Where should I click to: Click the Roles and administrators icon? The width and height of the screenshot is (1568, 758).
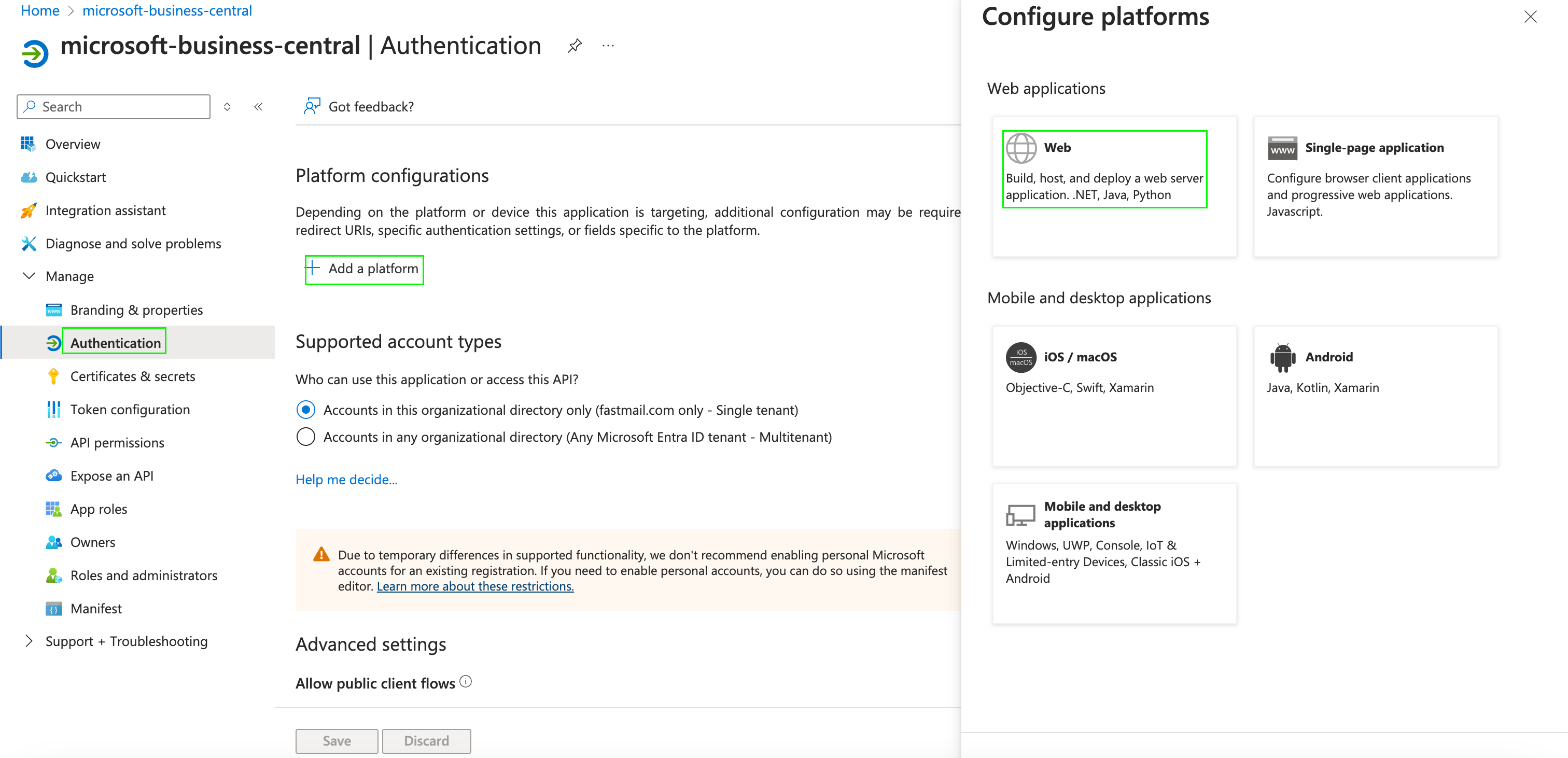pos(53,575)
